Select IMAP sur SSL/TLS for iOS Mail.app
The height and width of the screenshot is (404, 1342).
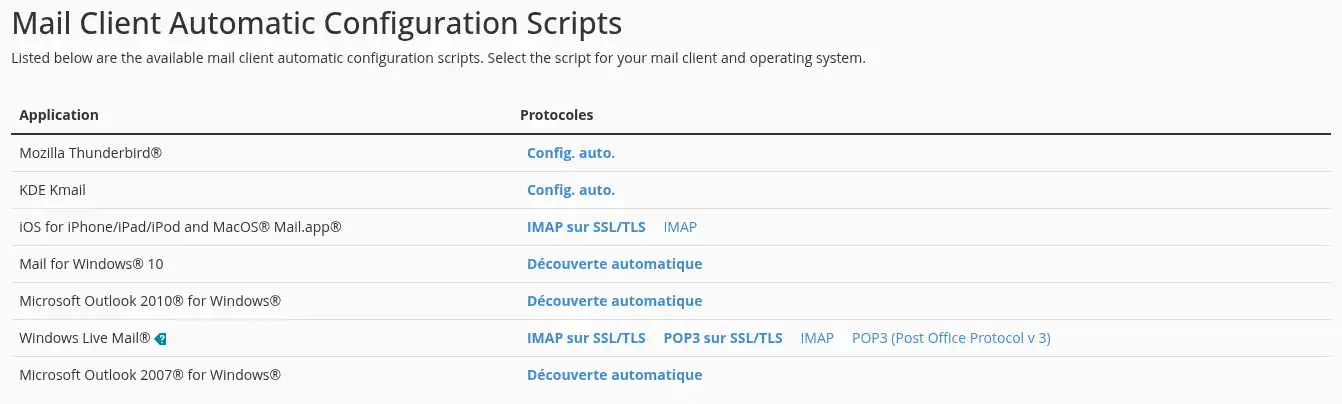pyautogui.click(x=586, y=227)
